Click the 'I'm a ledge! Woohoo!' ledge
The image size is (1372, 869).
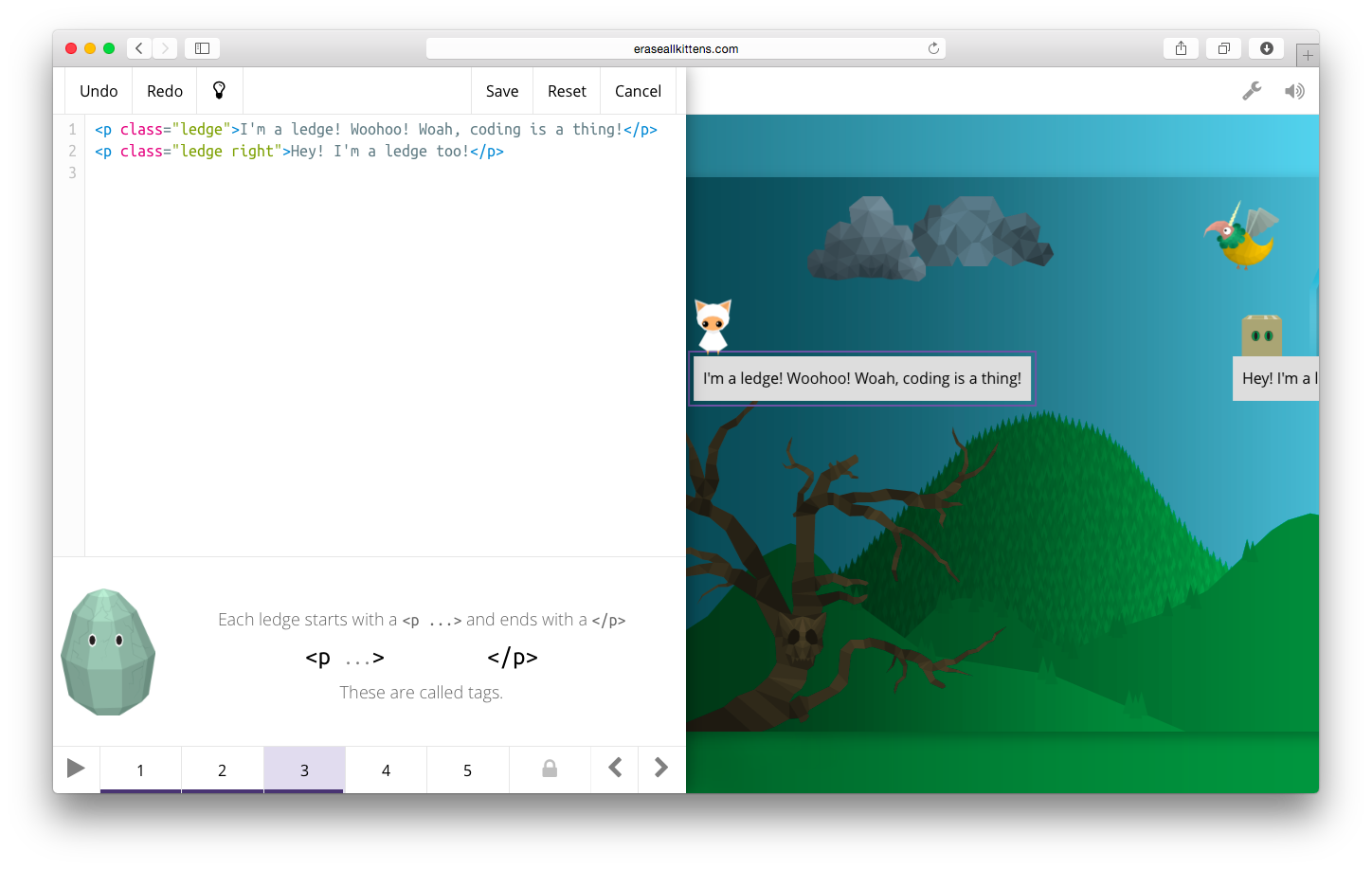(861, 378)
